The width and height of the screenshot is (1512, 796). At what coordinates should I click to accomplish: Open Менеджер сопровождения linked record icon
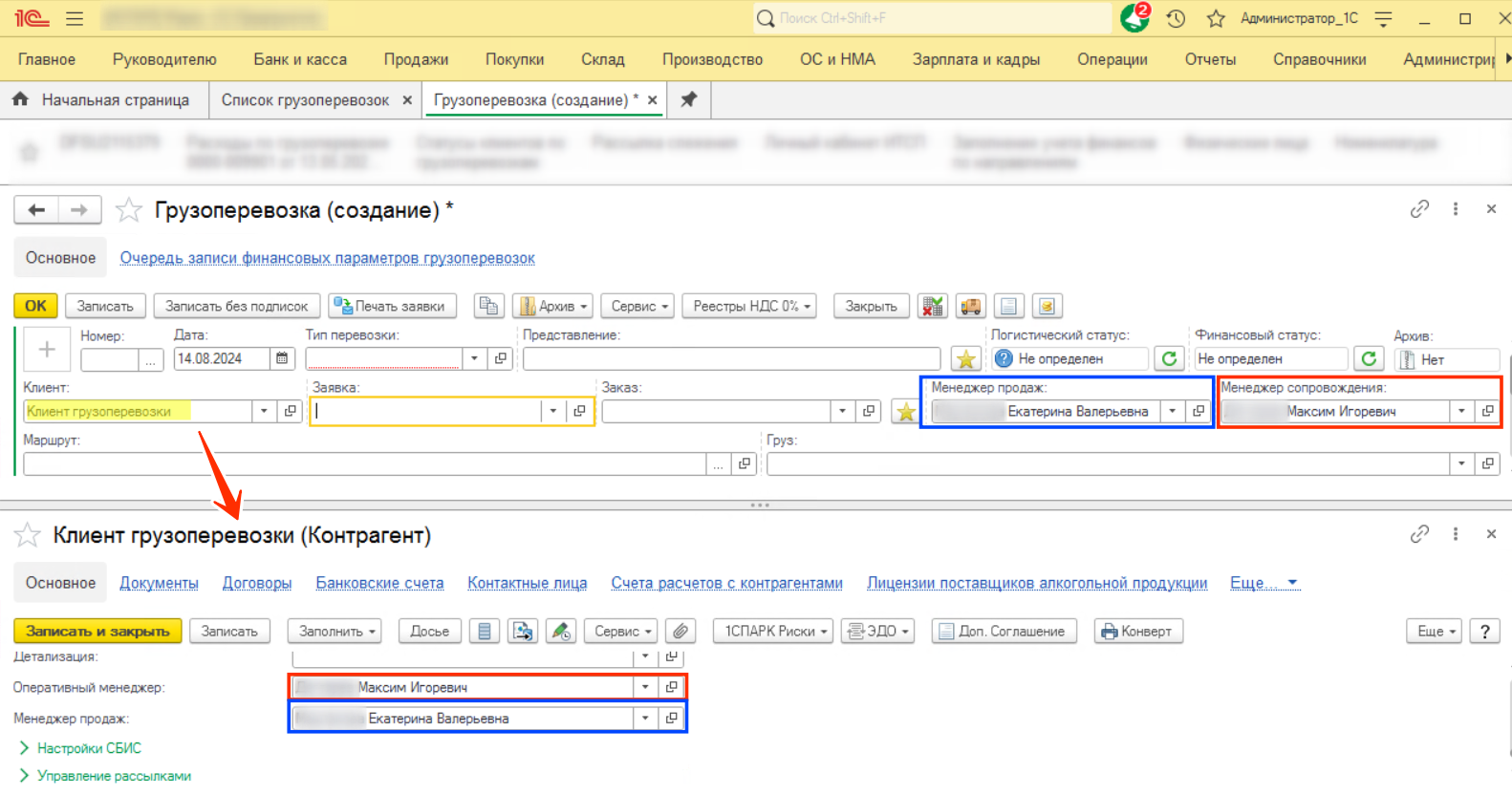pos(1487,411)
